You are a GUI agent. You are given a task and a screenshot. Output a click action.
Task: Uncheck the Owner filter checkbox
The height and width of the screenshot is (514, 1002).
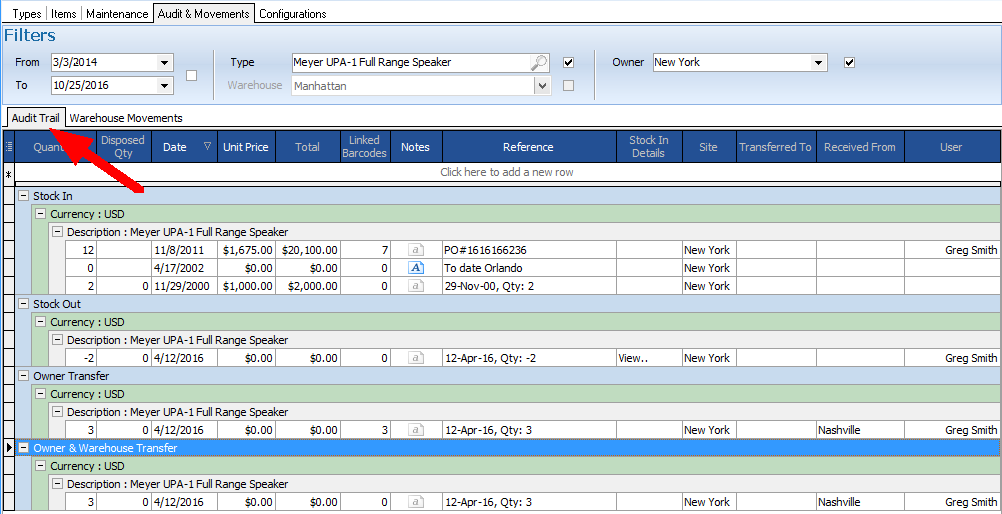(849, 62)
